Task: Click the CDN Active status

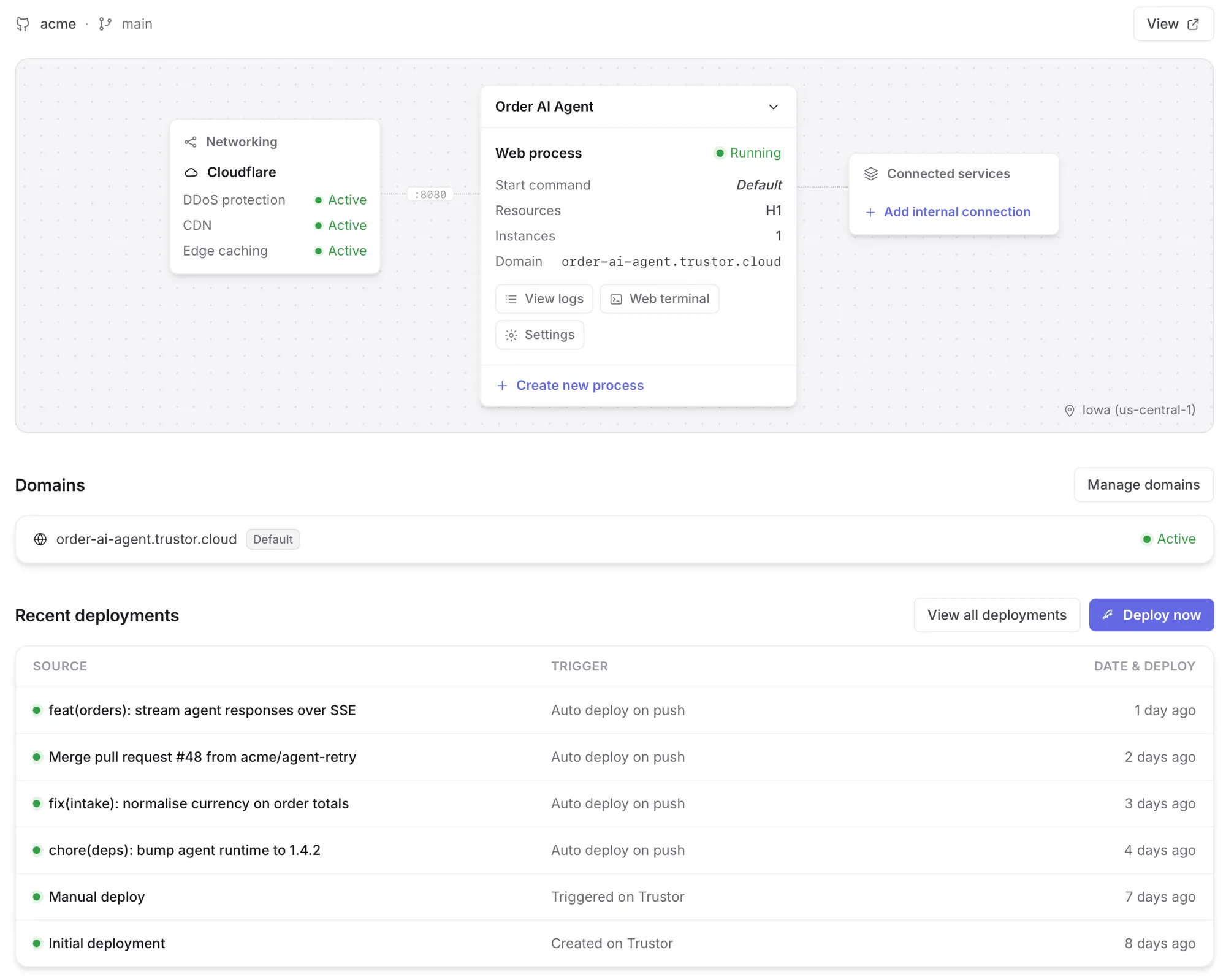Action: pyautogui.click(x=340, y=226)
